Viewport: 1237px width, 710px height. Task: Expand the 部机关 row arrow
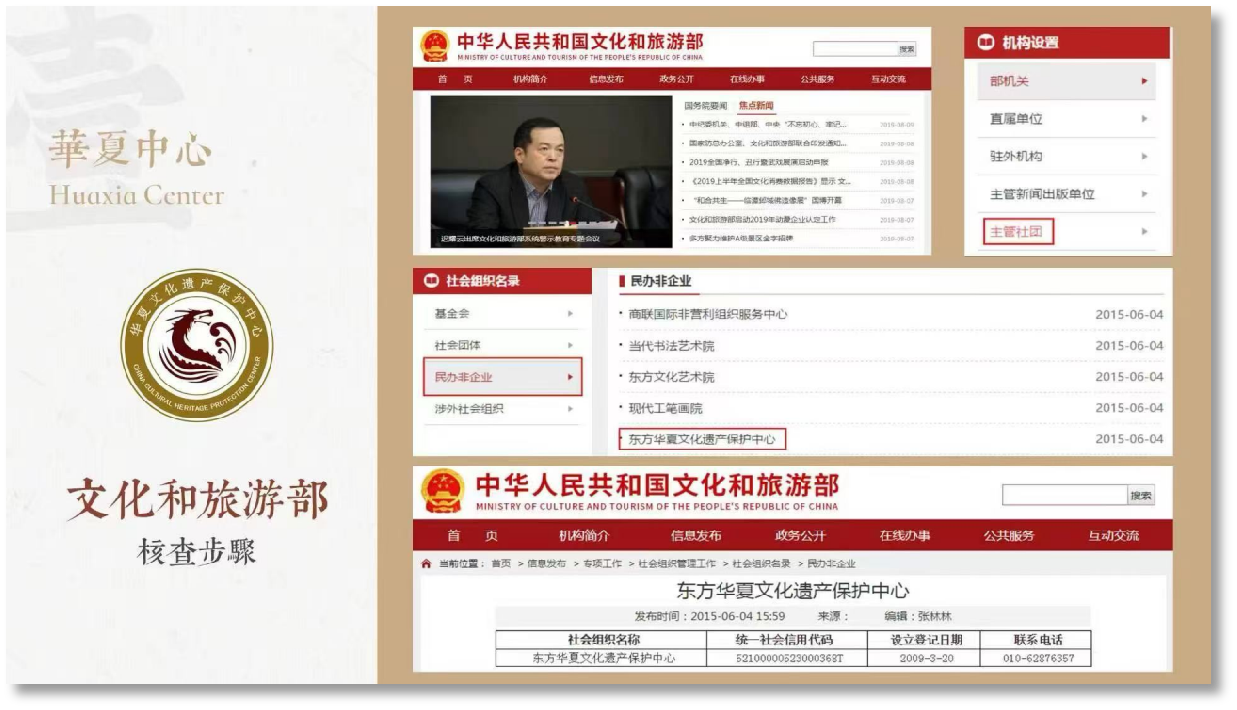click(x=1144, y=81)
